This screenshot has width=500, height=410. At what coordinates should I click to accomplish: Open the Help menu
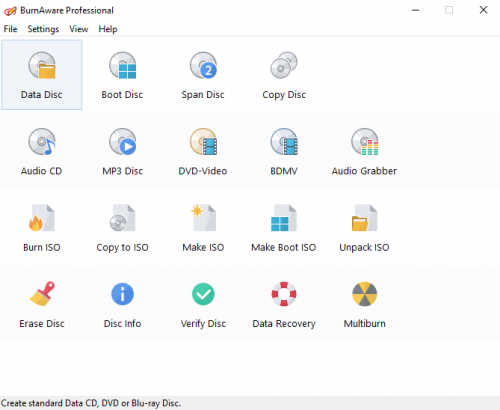(x=108, y=29)
